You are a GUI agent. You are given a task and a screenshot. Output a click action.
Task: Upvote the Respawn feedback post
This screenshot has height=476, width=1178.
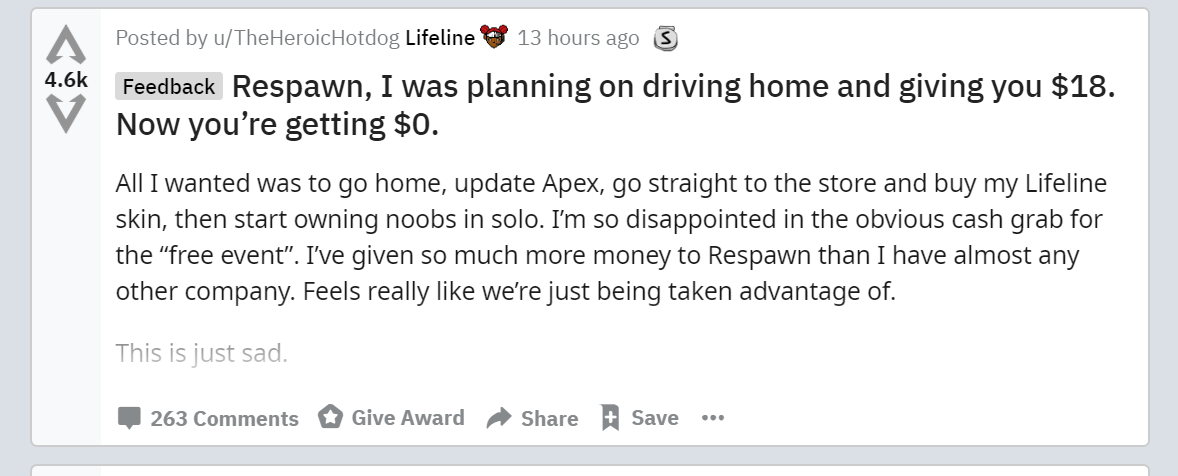pos(65,44)
